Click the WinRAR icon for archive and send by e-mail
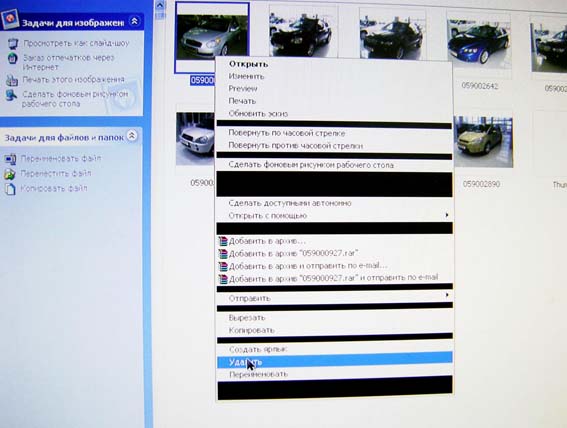 pyautogui.click(x=223, y=267)
